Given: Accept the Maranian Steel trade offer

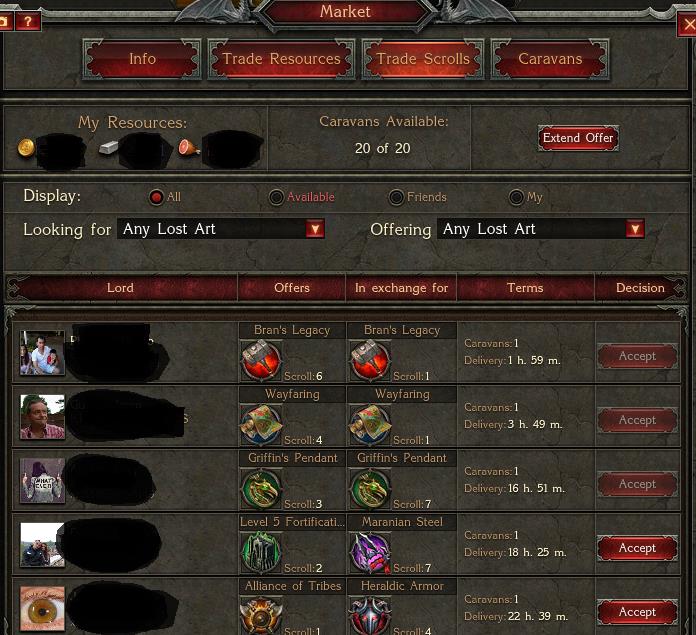Looking at the screenshot, I should click(x=637, y=548).
